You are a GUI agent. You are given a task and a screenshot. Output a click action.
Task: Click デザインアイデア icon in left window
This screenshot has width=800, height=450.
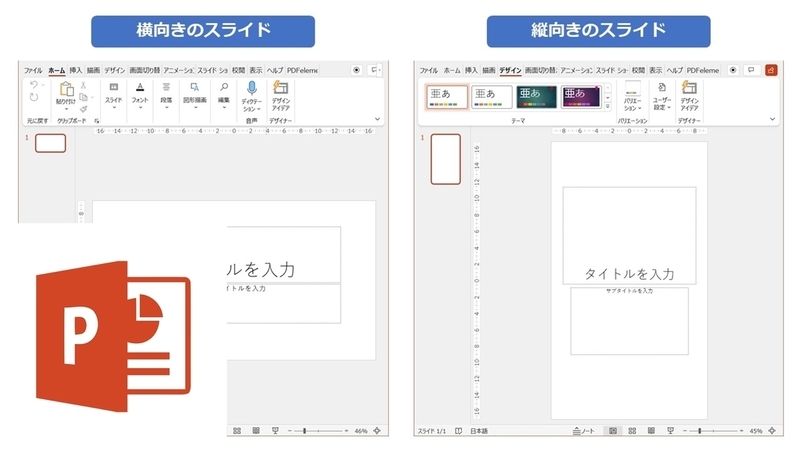coord(281,87)
